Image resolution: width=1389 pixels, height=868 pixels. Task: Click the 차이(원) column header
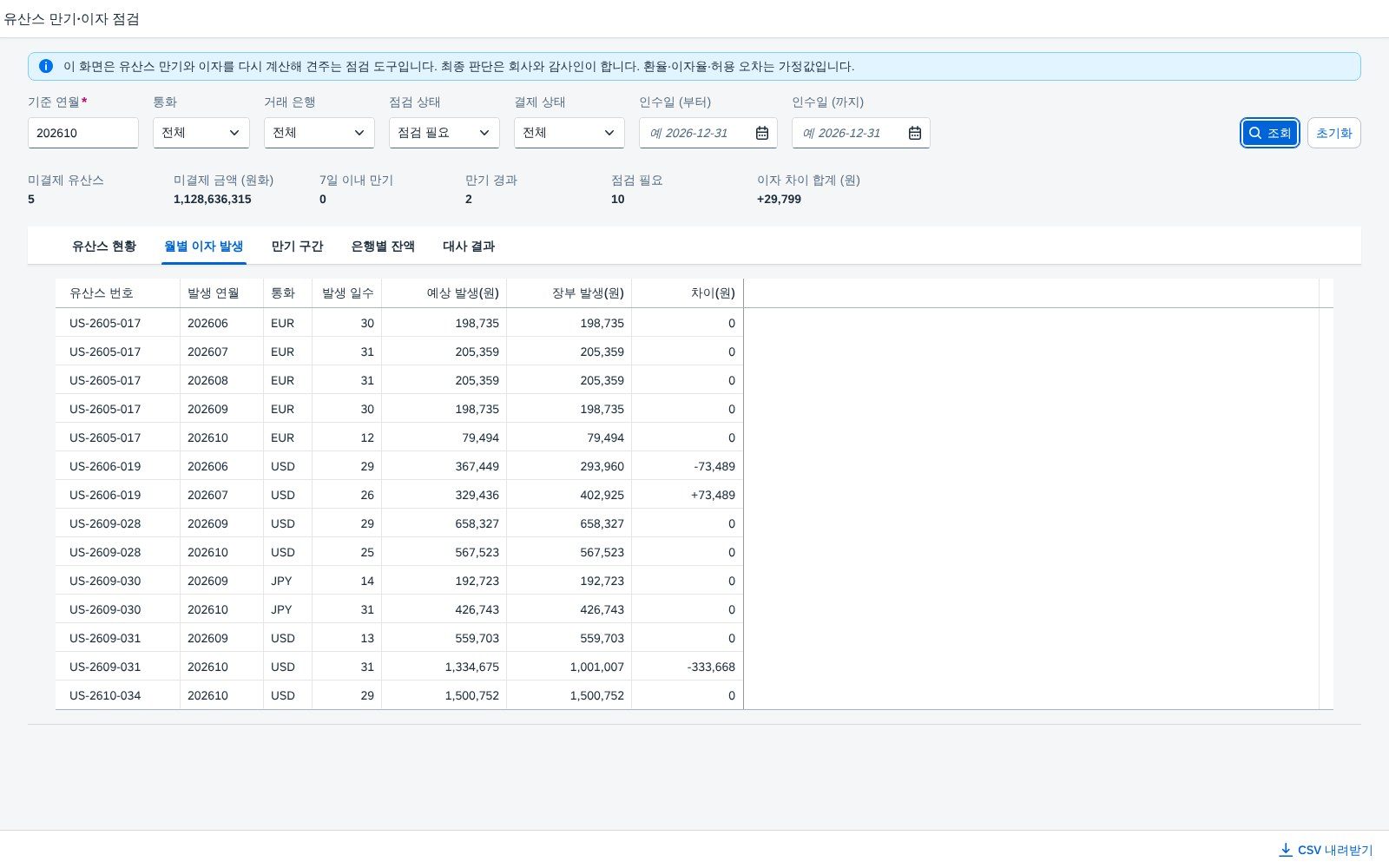click(688, 293)
